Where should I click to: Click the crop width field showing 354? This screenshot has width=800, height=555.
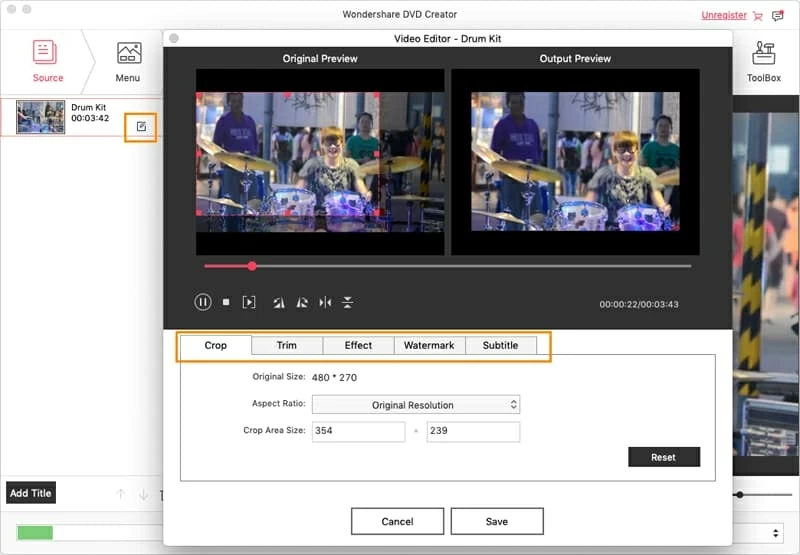[358, 432]
